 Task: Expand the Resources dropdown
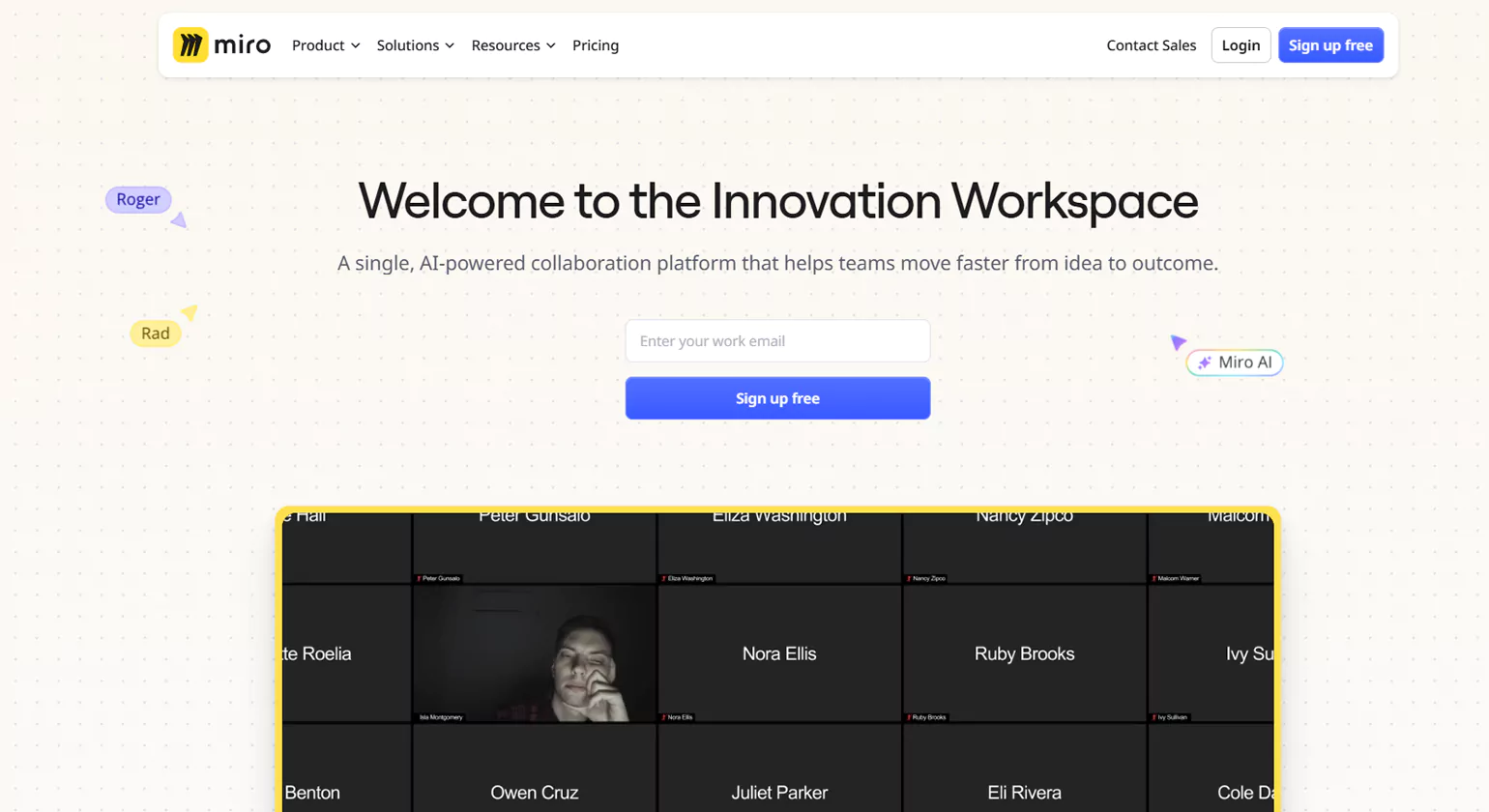click(x=512, y=45)
